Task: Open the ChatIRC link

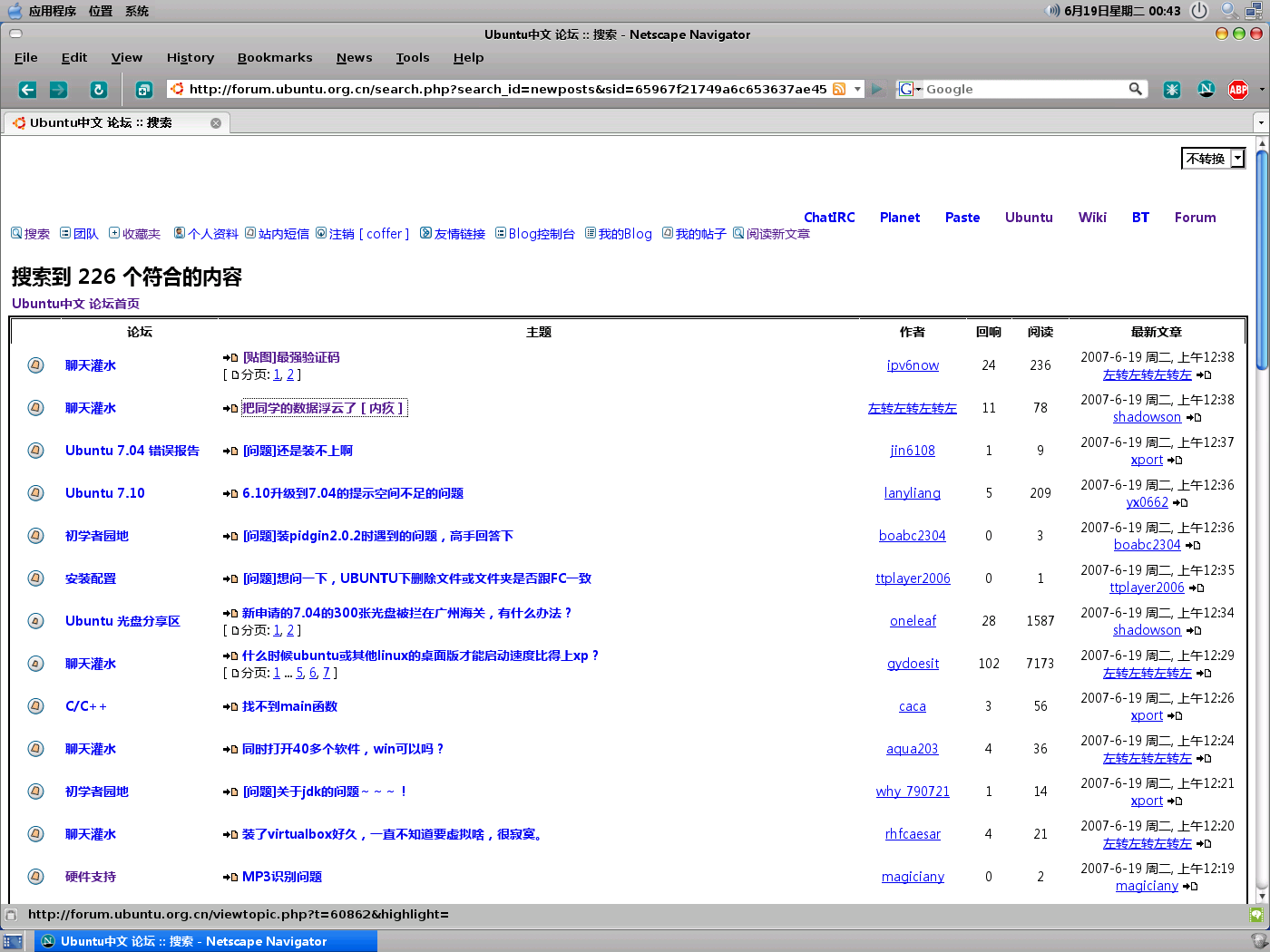Action: pos(829,218)
